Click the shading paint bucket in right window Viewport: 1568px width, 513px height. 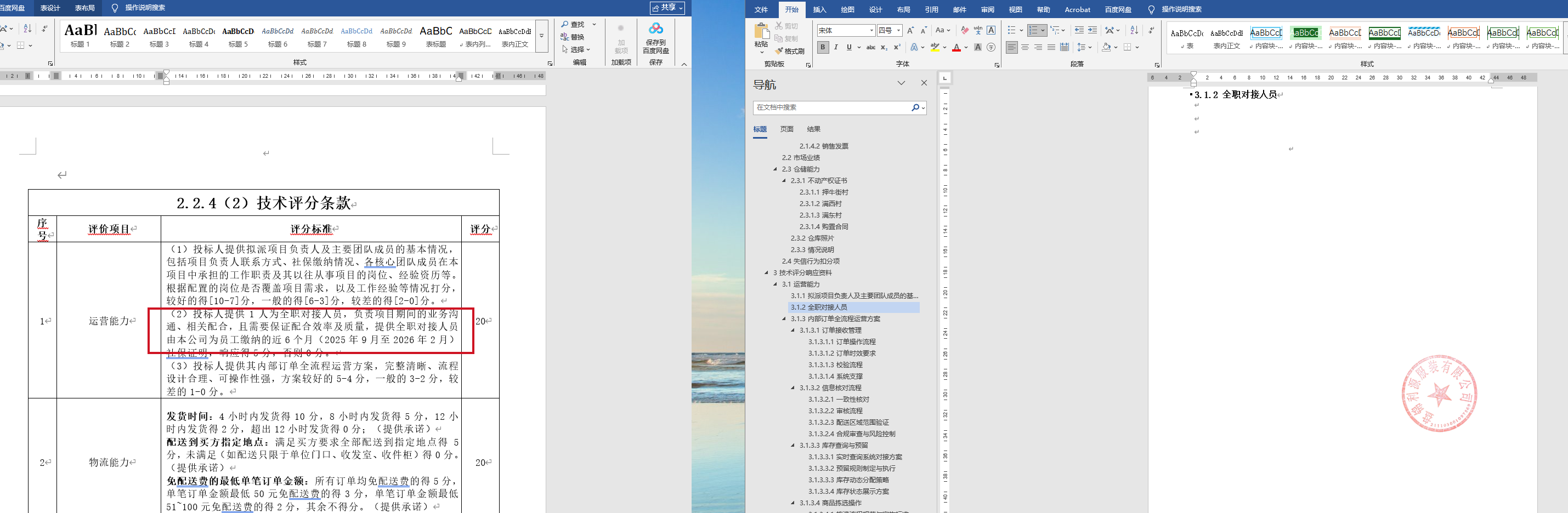tap(1107, 48)
